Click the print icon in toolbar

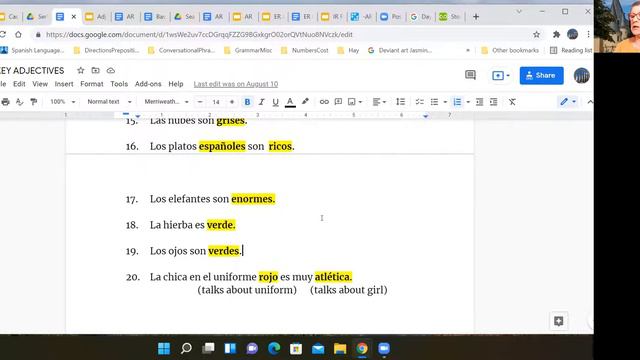pyautogui.click(x=5, y=102)
